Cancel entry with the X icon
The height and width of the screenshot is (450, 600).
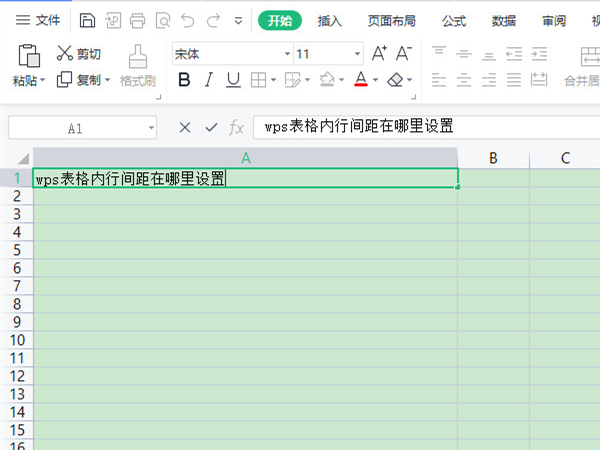(184, 127)
